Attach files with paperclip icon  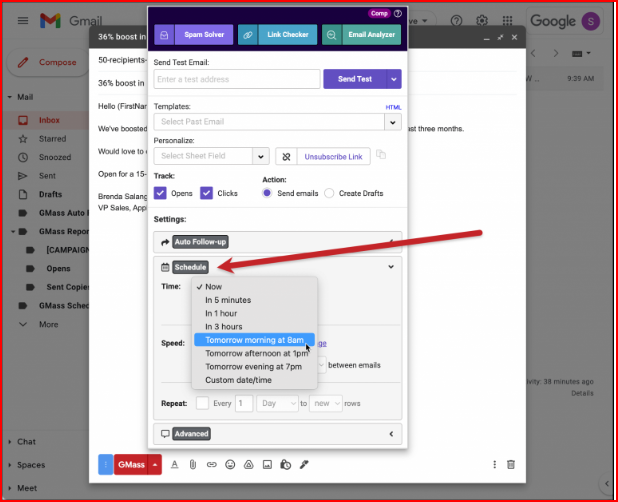(x=193, y=465)
